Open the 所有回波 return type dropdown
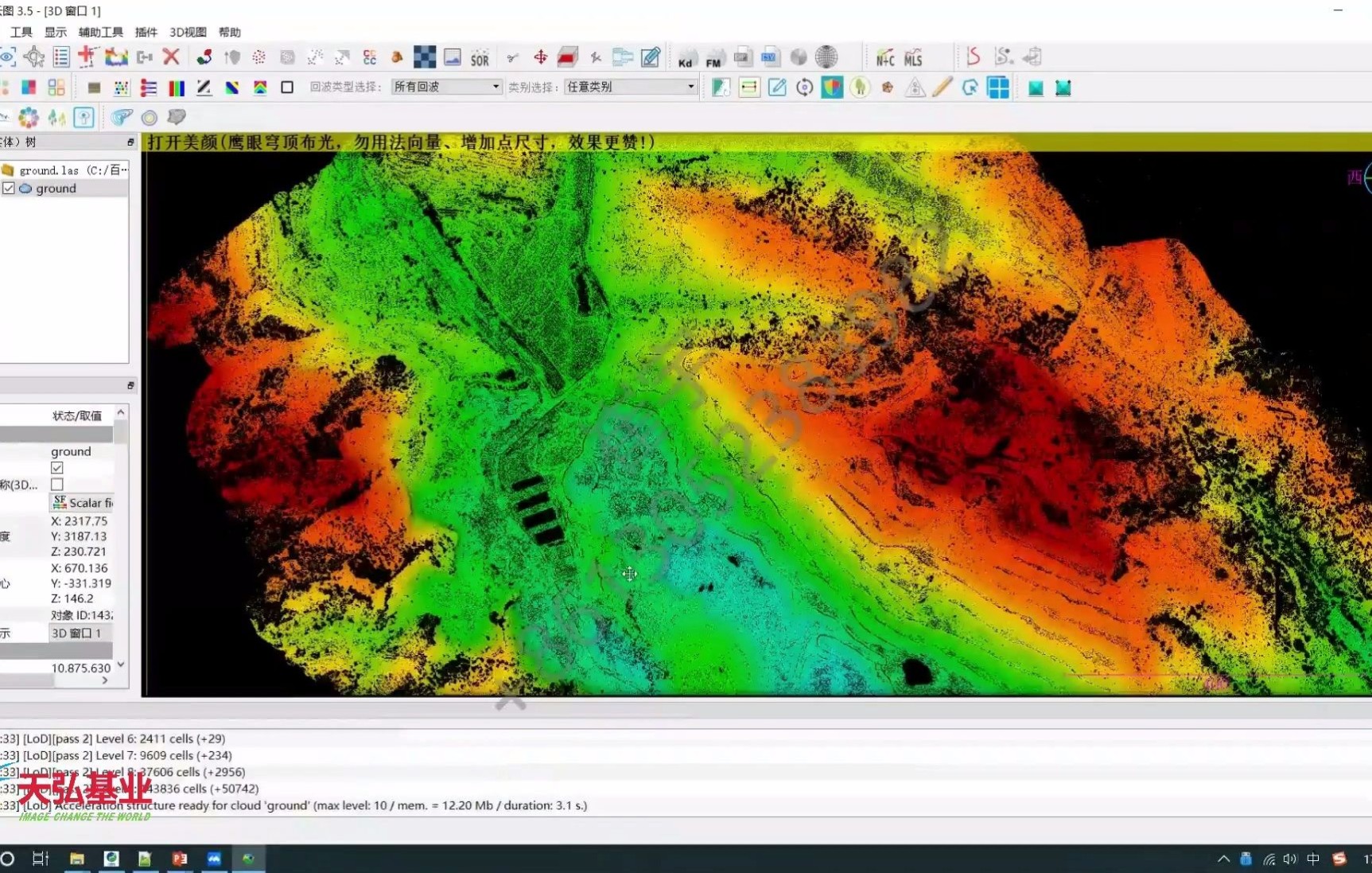 point(446,87)
